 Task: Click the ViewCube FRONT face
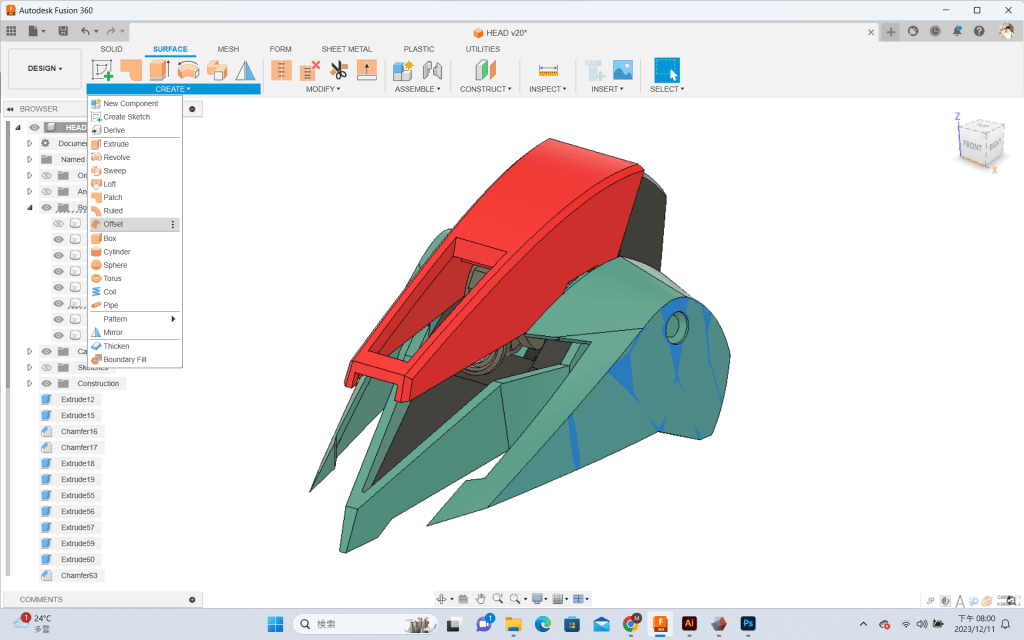point(972,146)
